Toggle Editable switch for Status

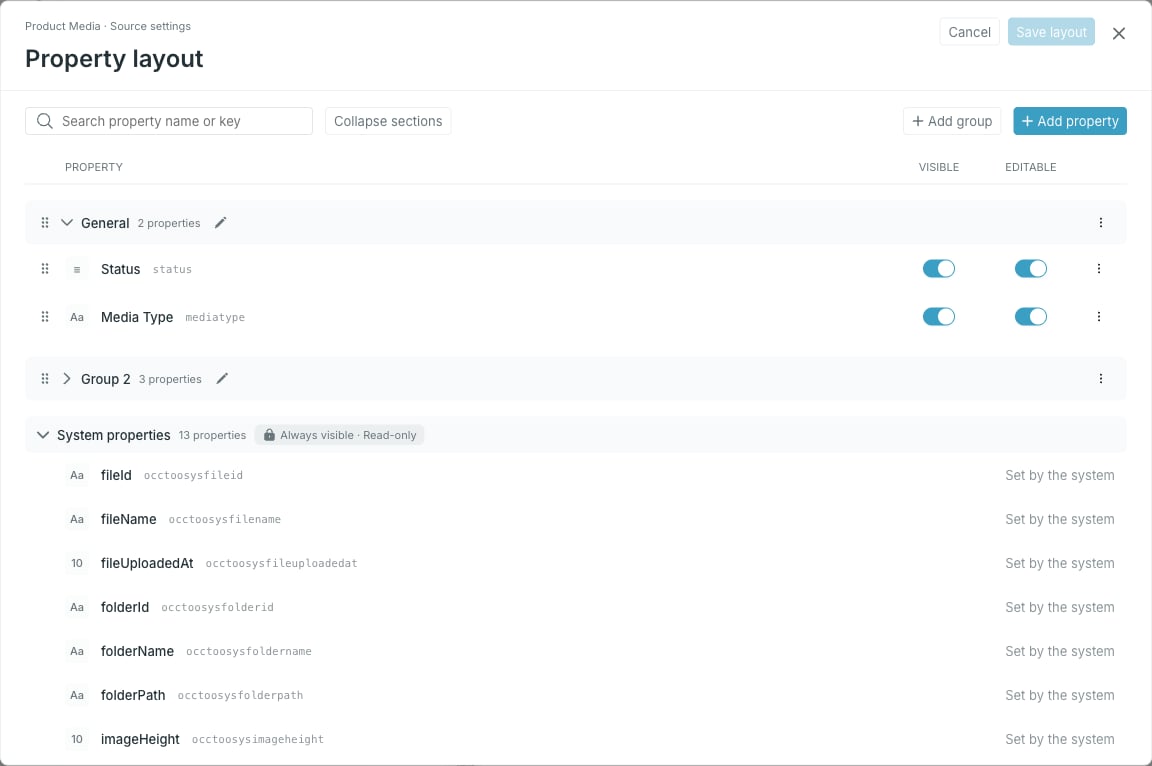pos(1030,269)
